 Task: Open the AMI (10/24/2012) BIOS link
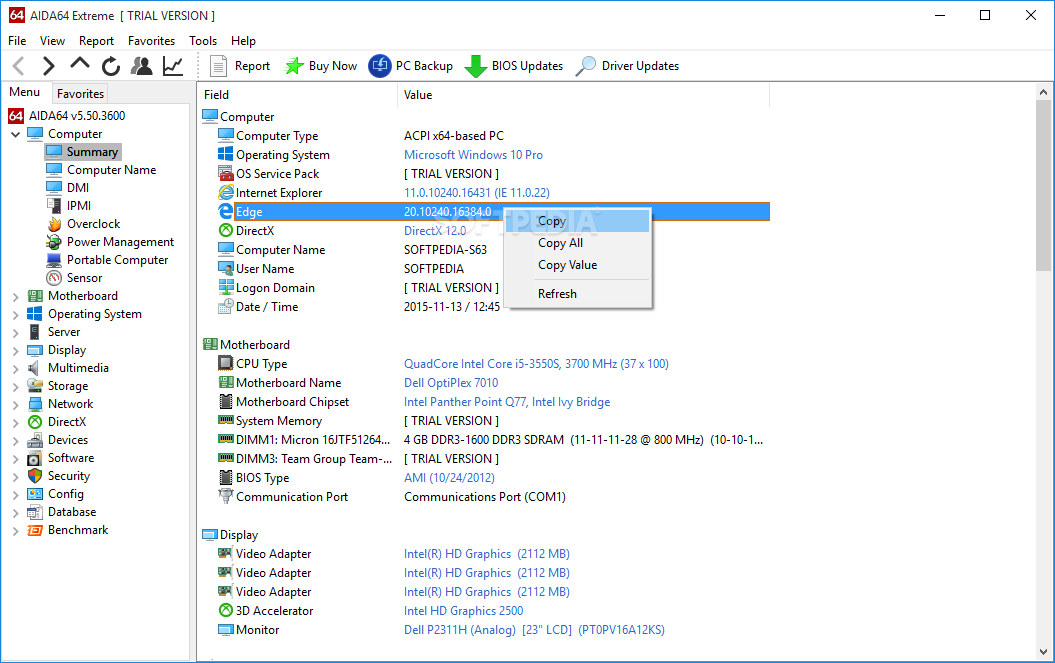[449, 478]
